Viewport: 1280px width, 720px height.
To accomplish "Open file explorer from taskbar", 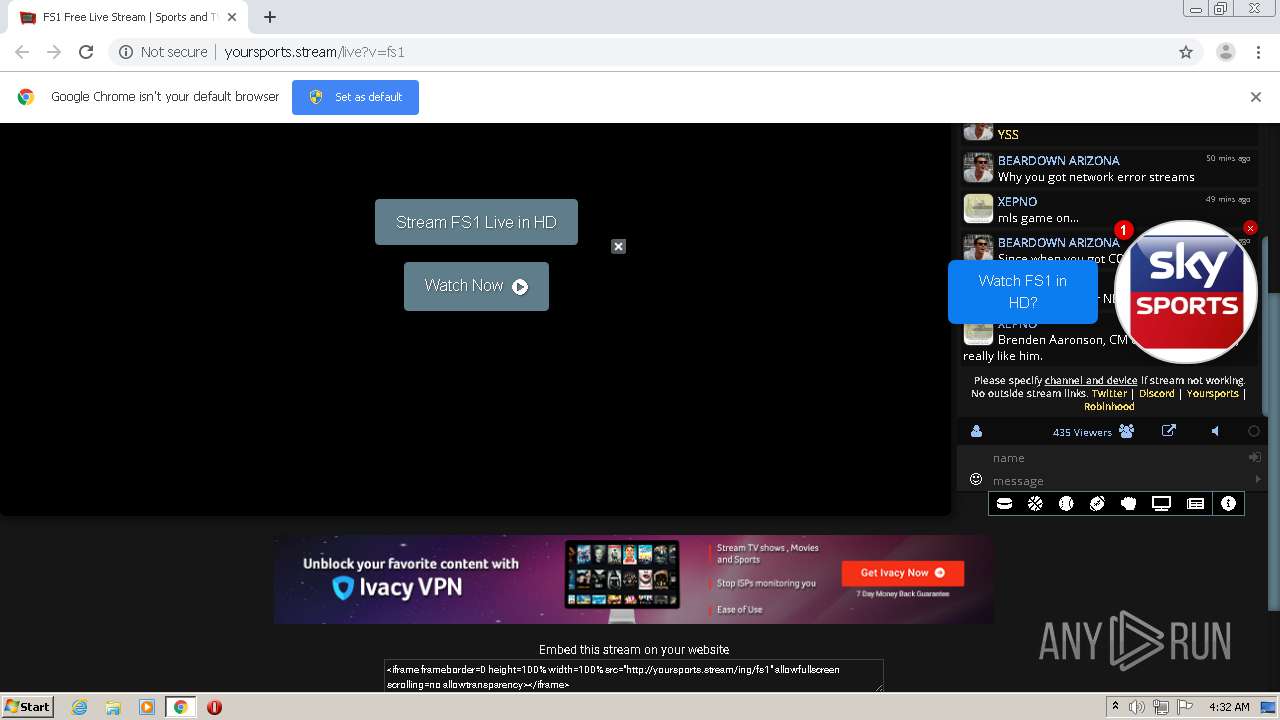I will [x=113, y=707].
